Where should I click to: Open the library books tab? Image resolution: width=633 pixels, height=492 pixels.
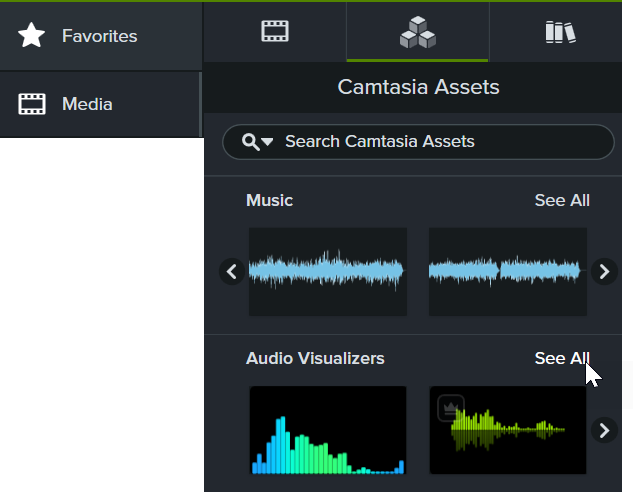(x=561, y=32)
